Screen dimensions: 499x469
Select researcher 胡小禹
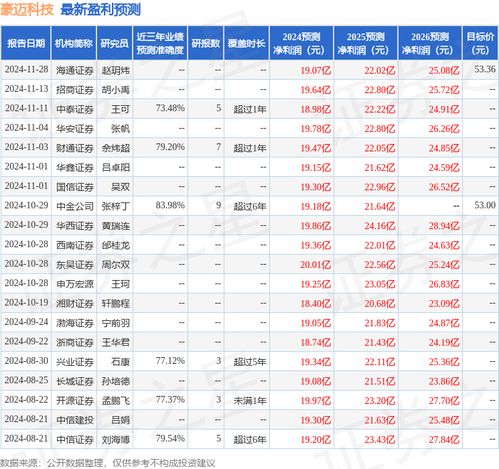[115, 90]
